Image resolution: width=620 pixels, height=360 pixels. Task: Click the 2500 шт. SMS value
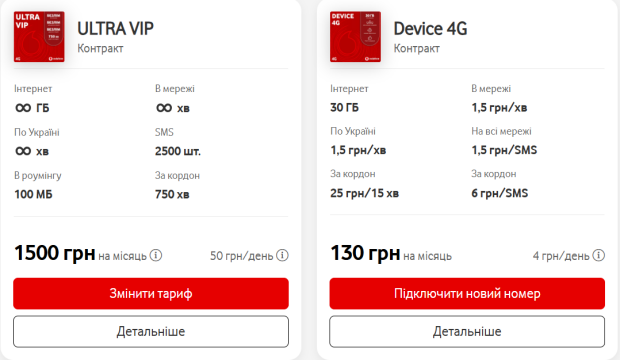pyautogui.click(x=178, y=151)
